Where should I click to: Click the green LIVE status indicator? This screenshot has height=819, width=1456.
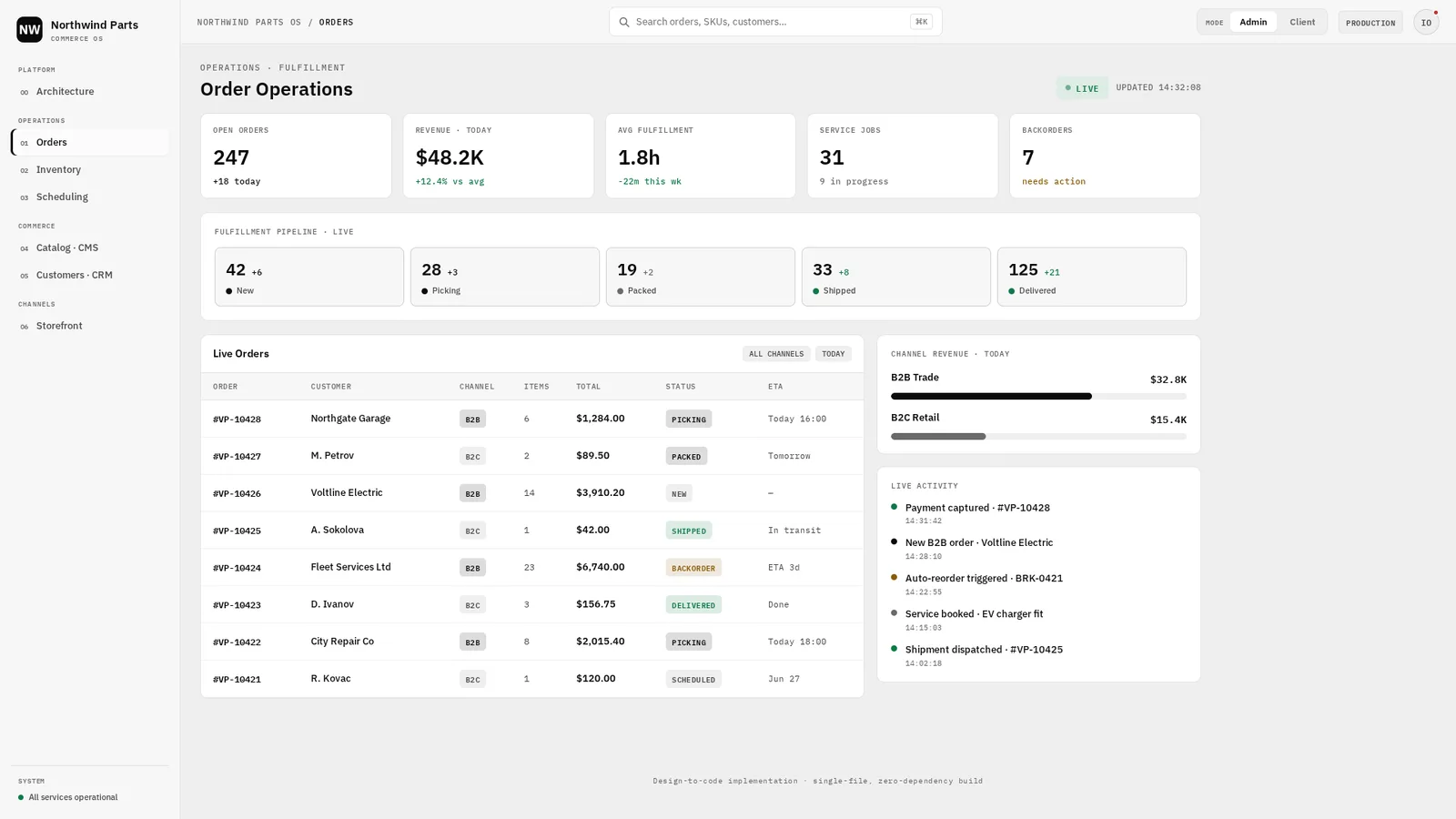tap(1082, 88)
